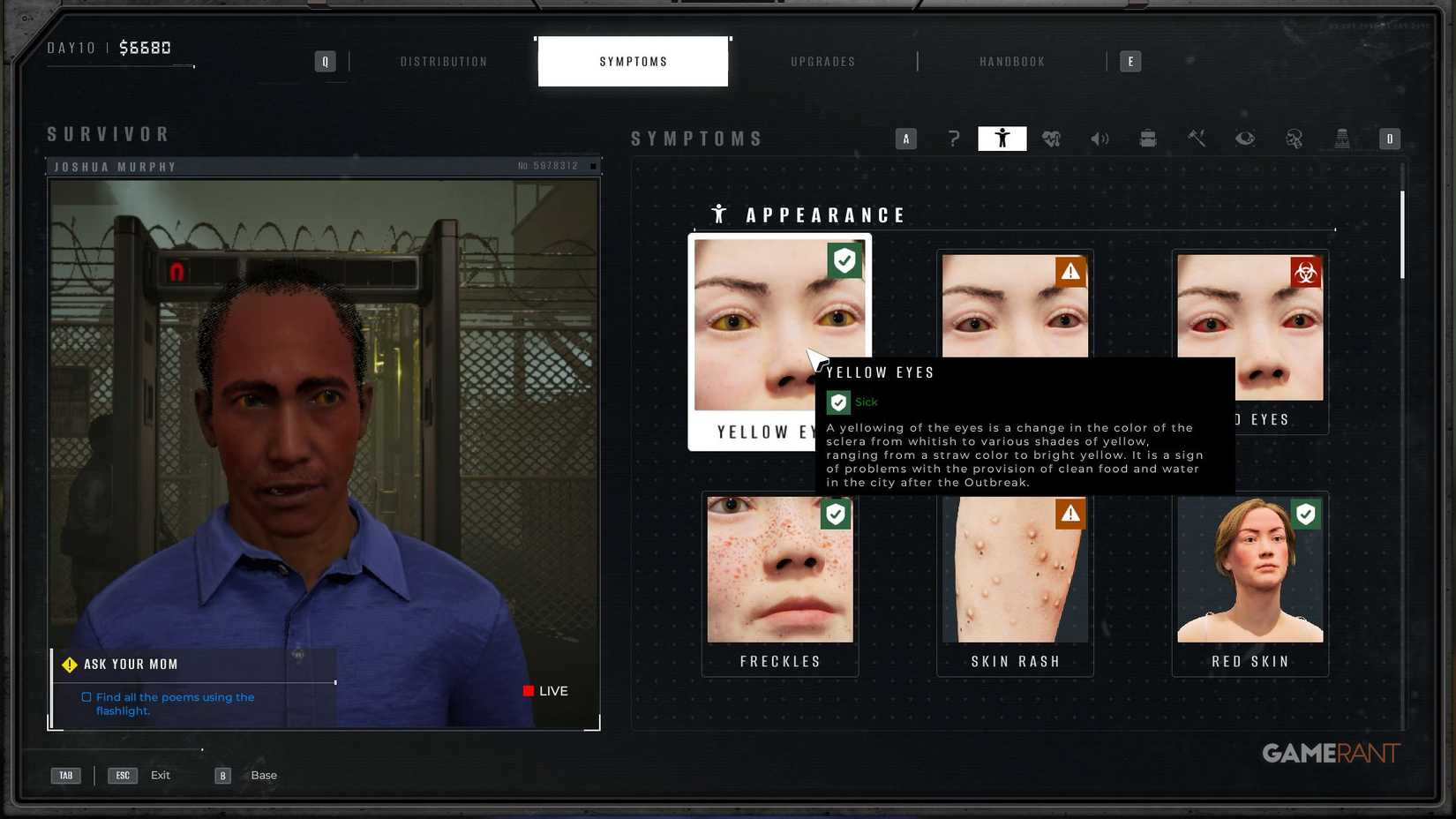The width and height of the screenshot is (1456, 819).
Task: Click the A previous-page navigation button
Action: click(905, 139)
